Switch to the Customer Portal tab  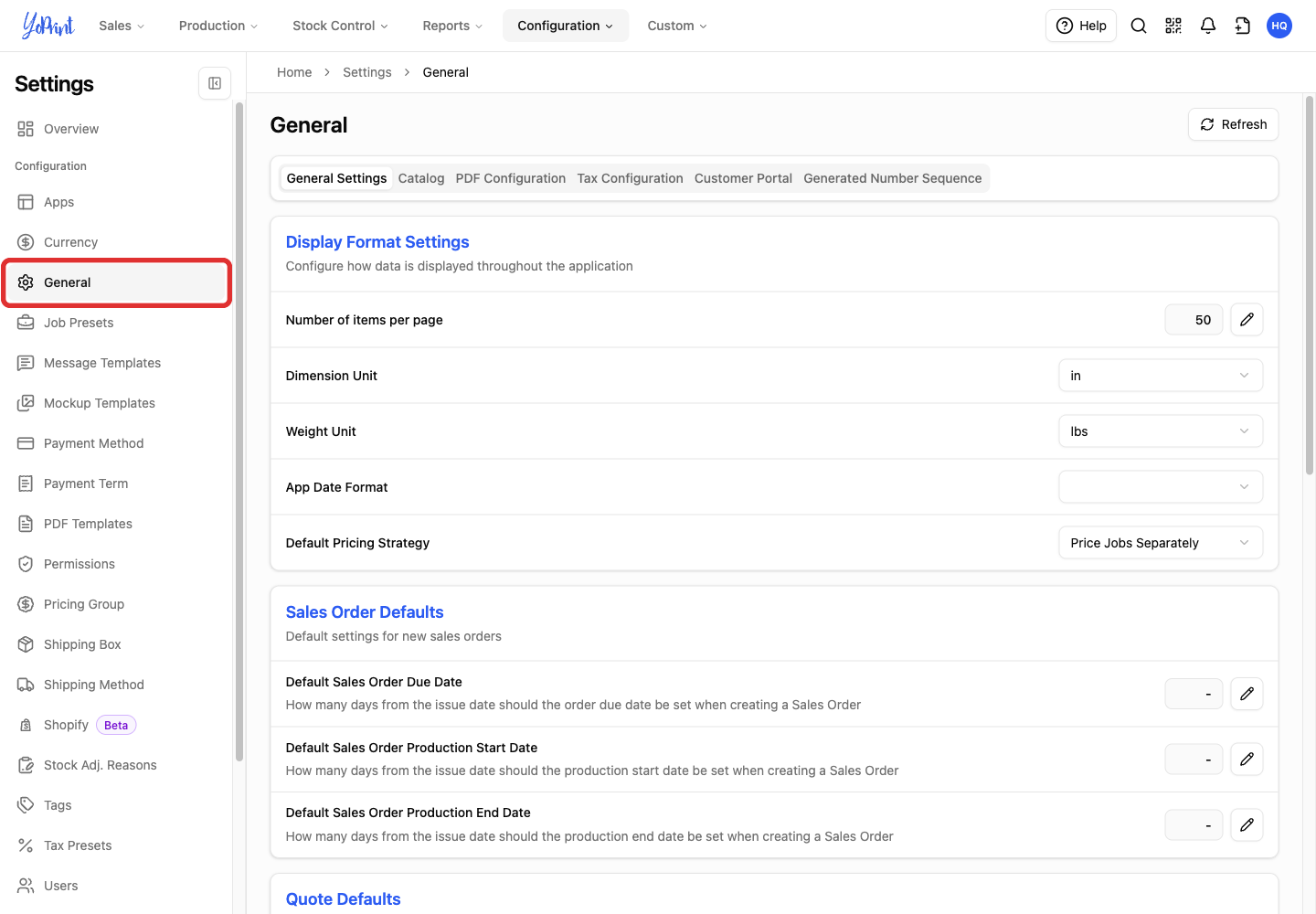pyautogui.click(x=743, y=178)
